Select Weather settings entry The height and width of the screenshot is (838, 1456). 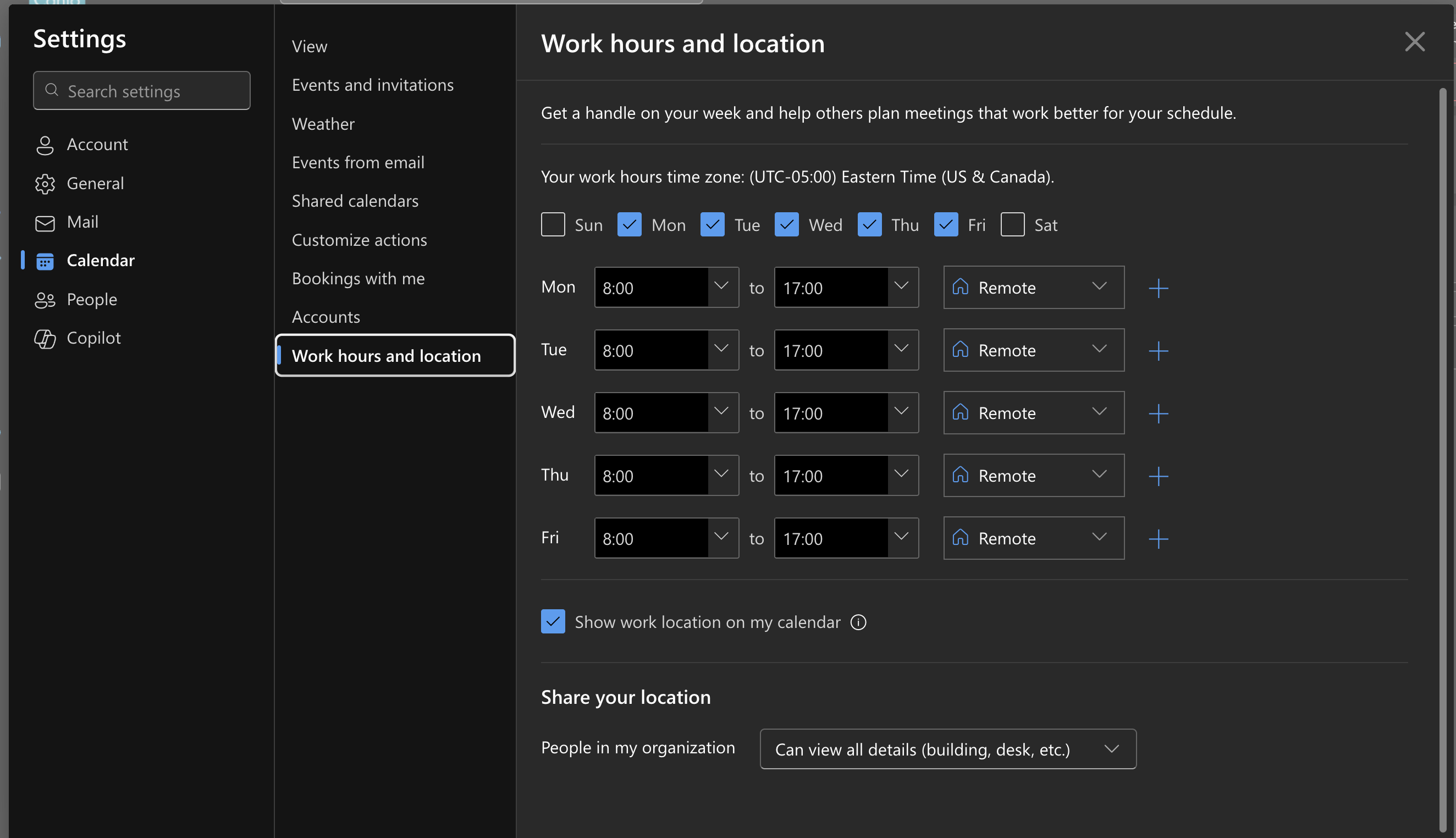point(323,124)
